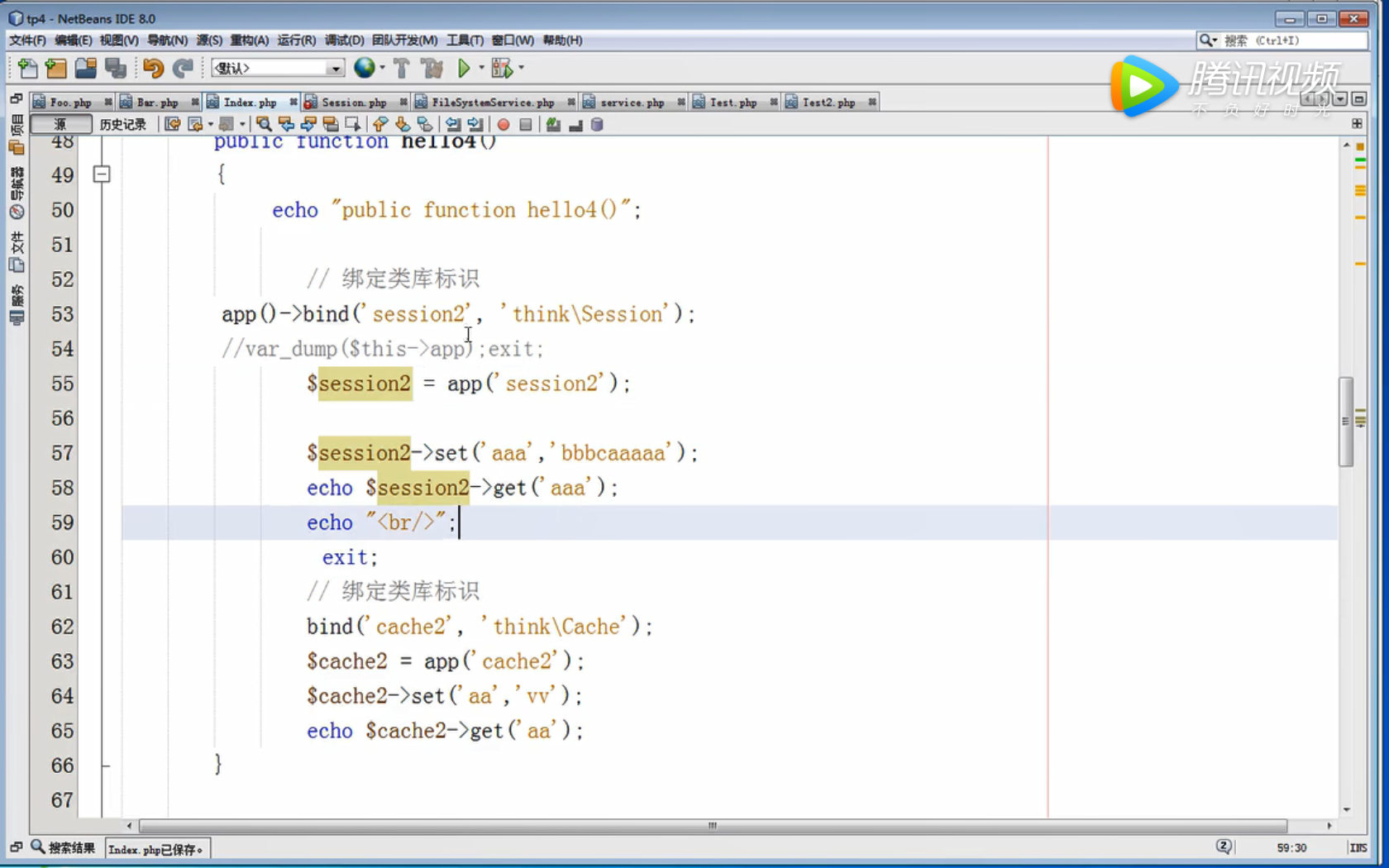1389x868 pixels.
Task: Click the Comment lines icon
Action: (553, 125)
